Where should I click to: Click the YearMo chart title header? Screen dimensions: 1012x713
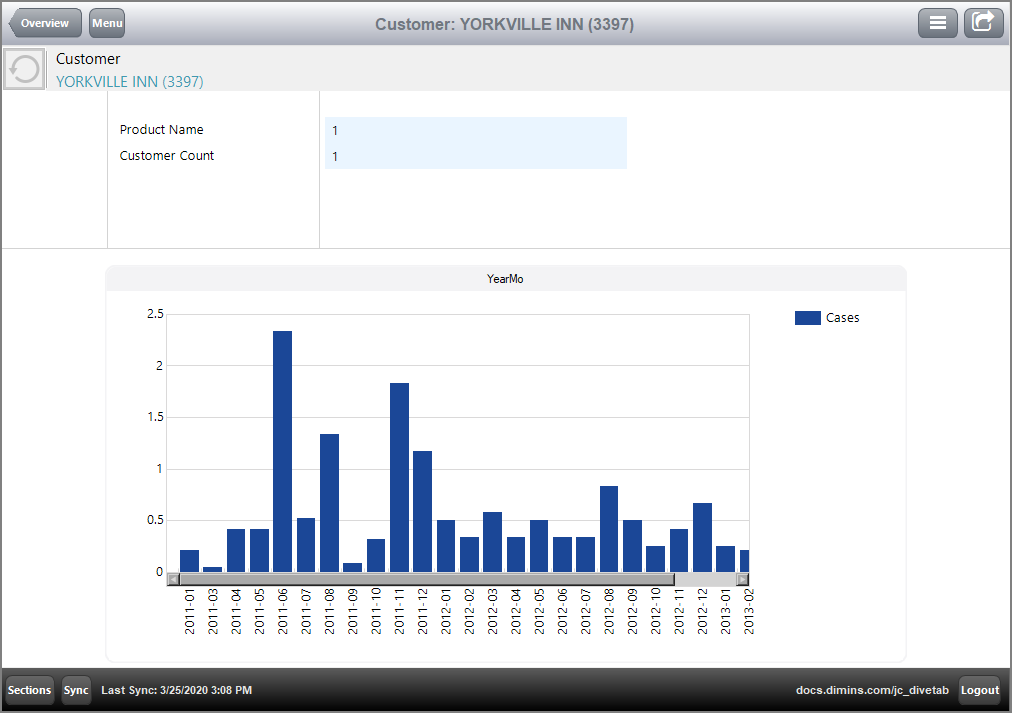point(505,278)
